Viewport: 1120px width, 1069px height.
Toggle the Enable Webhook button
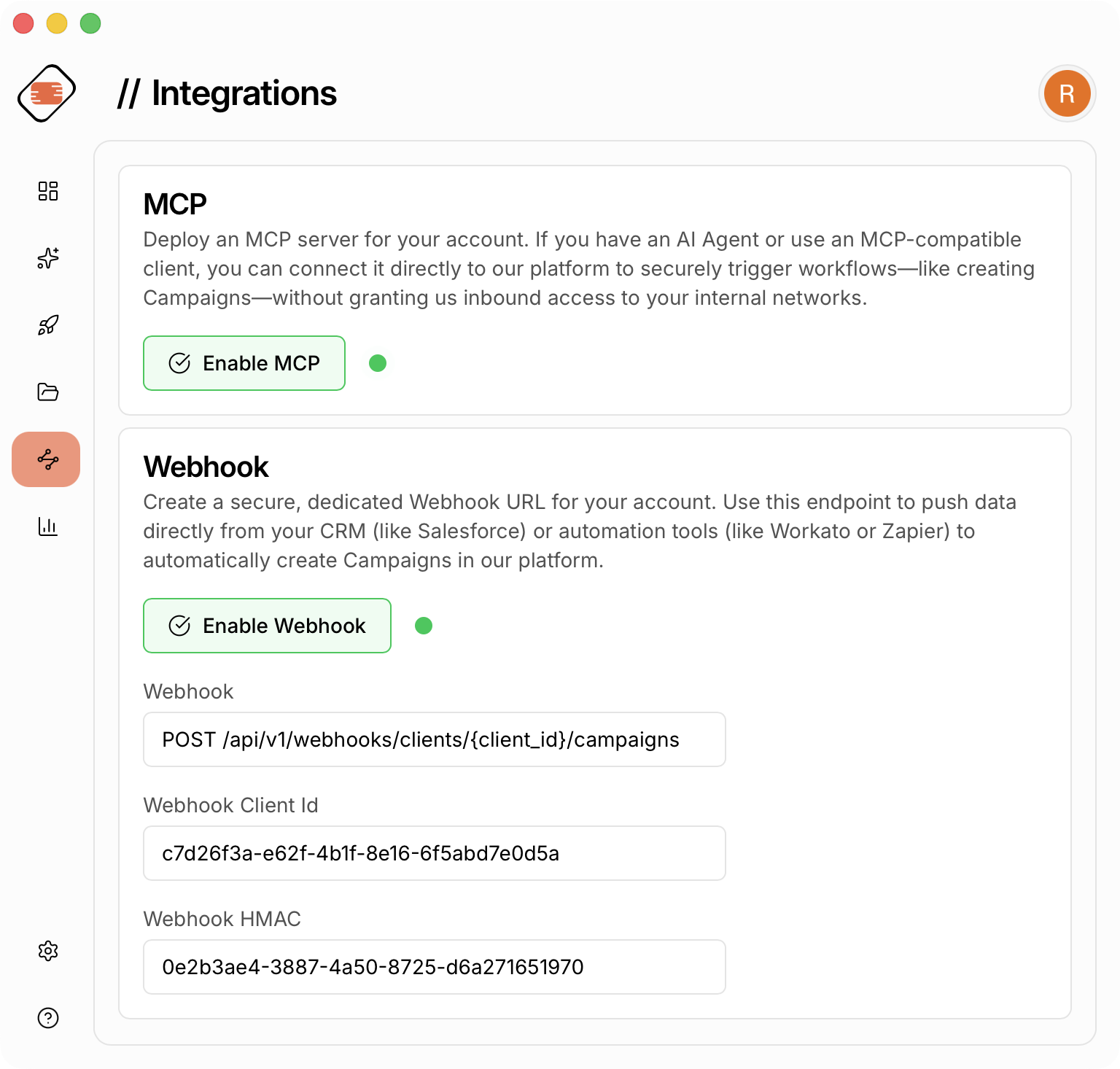click(x=267, y=626)
